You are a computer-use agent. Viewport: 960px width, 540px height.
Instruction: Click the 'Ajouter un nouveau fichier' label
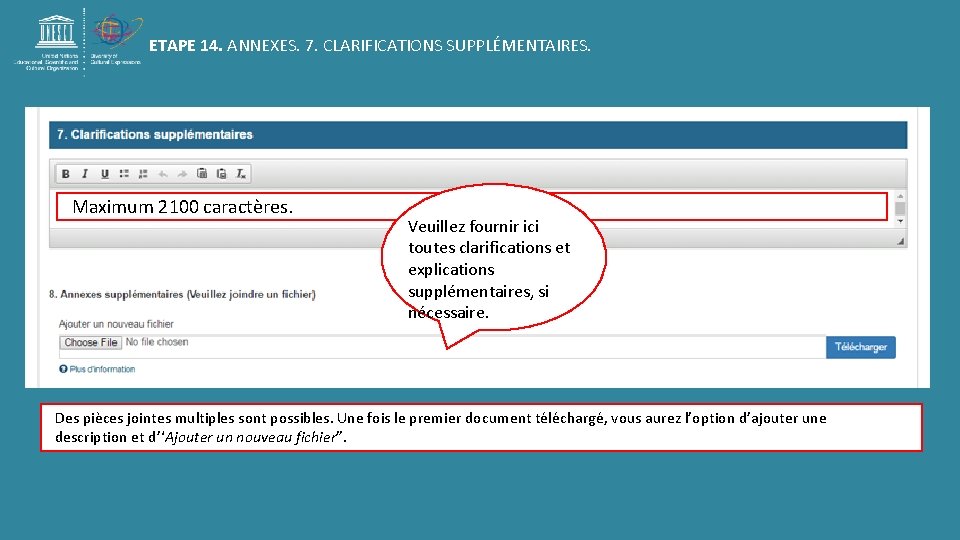click(x=116, y=324)
